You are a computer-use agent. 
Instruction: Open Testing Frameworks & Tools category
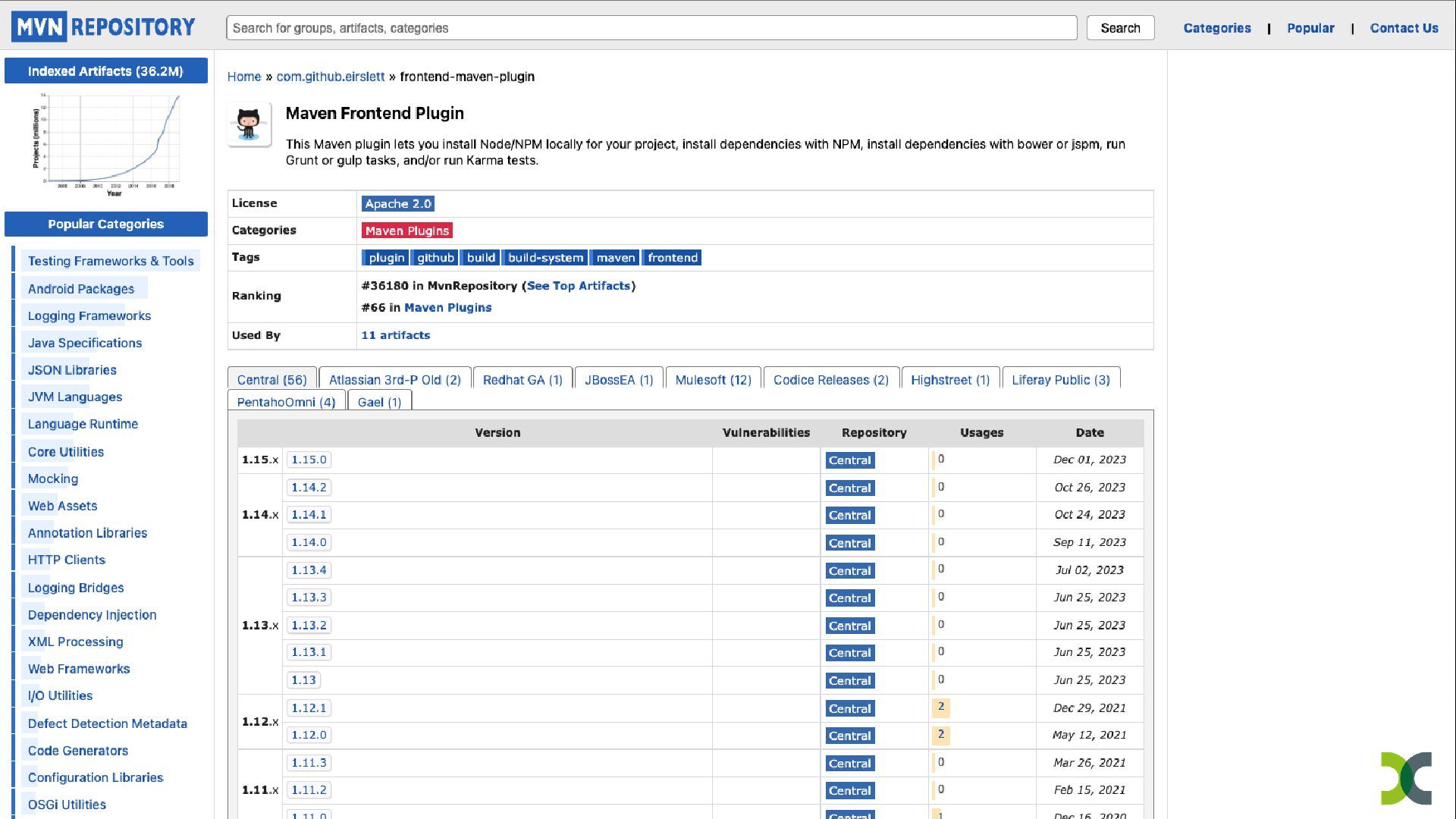pos(111,261)
